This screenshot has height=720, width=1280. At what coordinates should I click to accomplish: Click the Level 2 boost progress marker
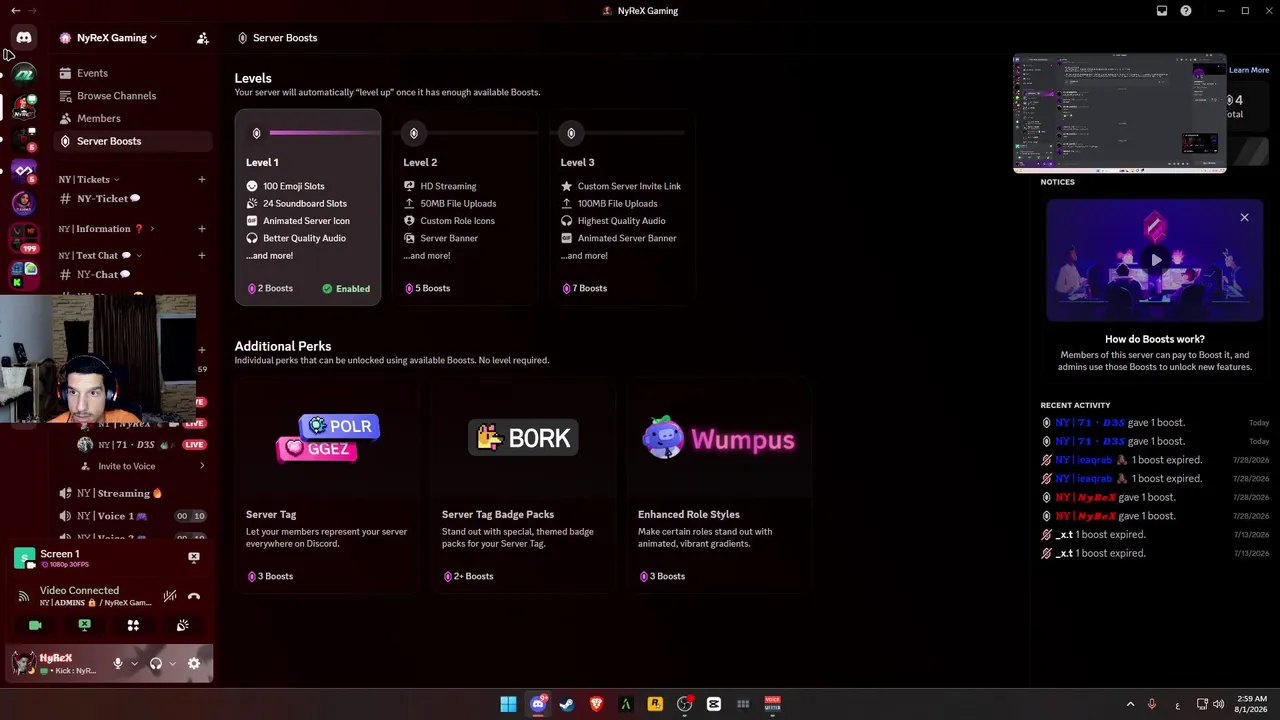pos(414,133)
